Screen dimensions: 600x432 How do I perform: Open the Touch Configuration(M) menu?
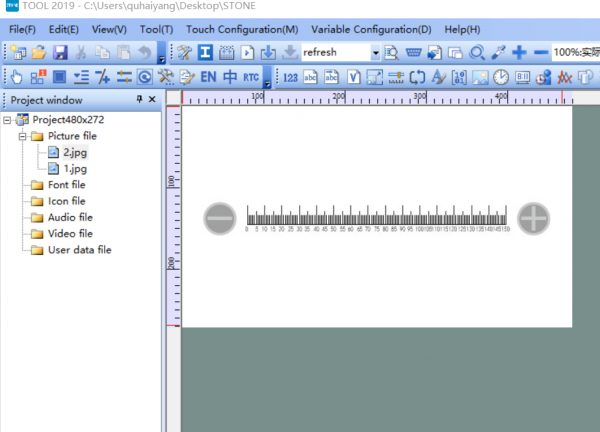coord(242,29)
